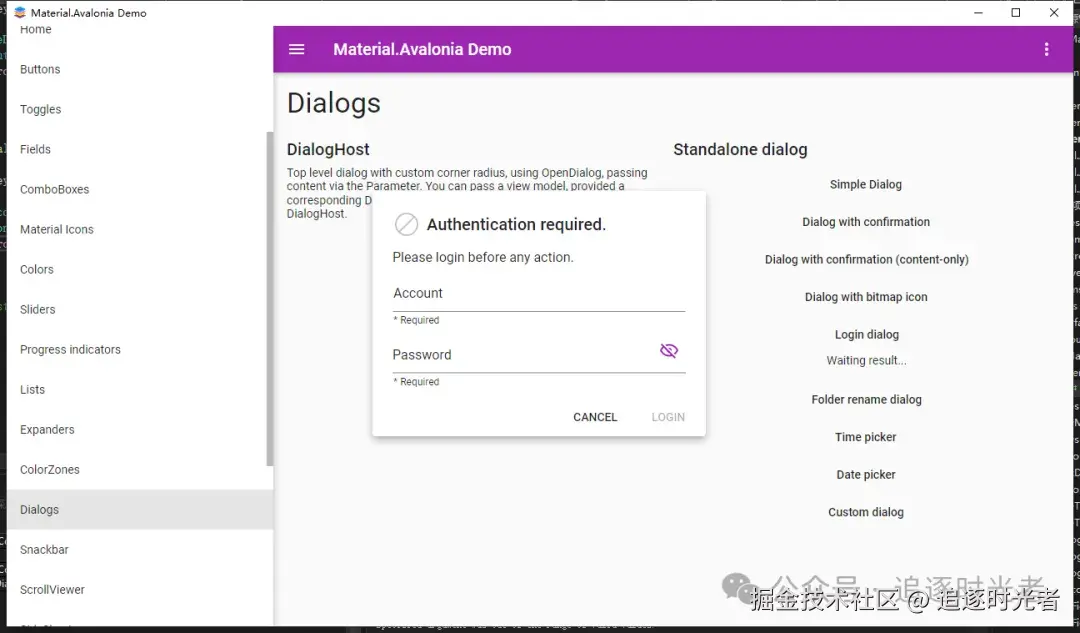Open Dialog with confirmation
The height and width of the screenshot is (633, 1080).
tap(866, 222)
